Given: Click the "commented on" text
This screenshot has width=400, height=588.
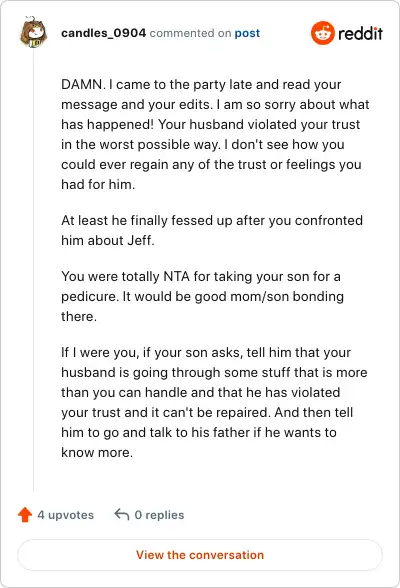Looking at the screenshot, I should tap(190, 33).
